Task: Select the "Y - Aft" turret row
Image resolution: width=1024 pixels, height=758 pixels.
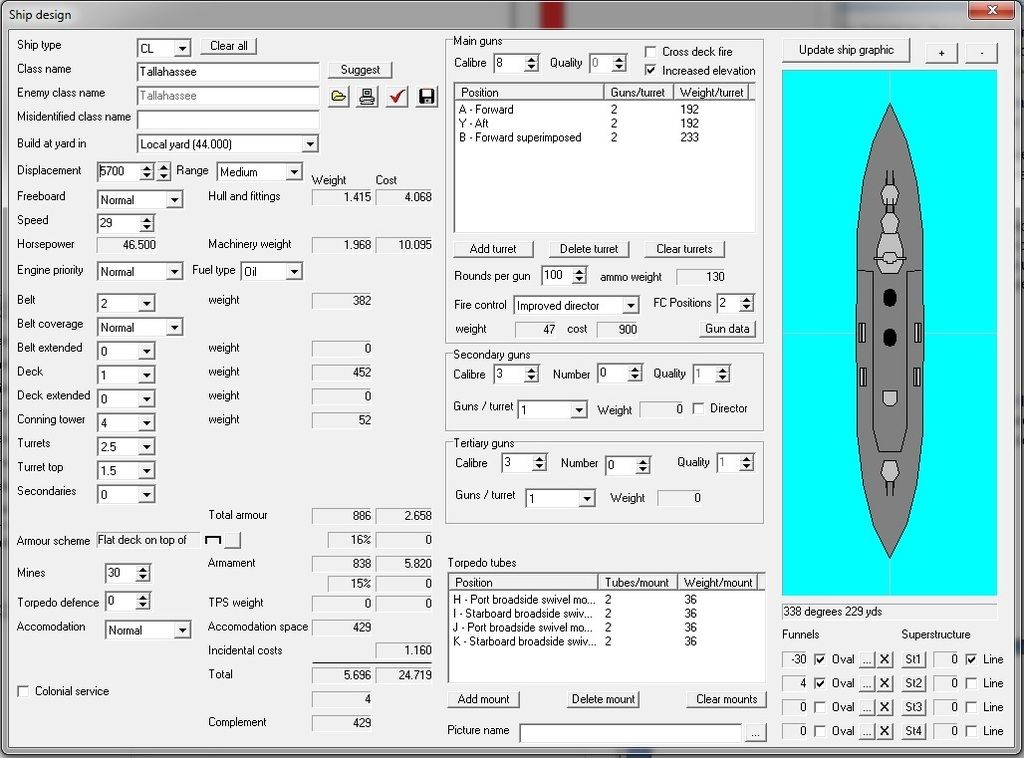Action: [x=605, y=123]
